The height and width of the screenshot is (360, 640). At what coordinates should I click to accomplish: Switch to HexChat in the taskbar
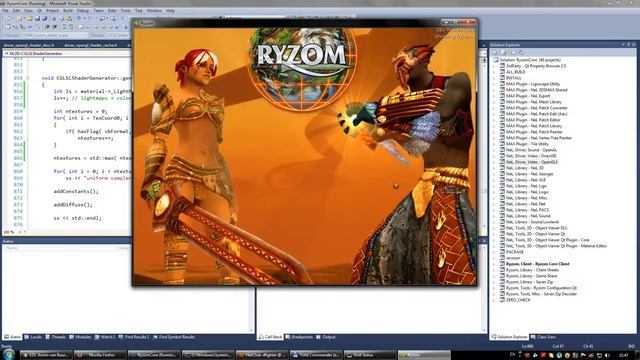[263, 355]
